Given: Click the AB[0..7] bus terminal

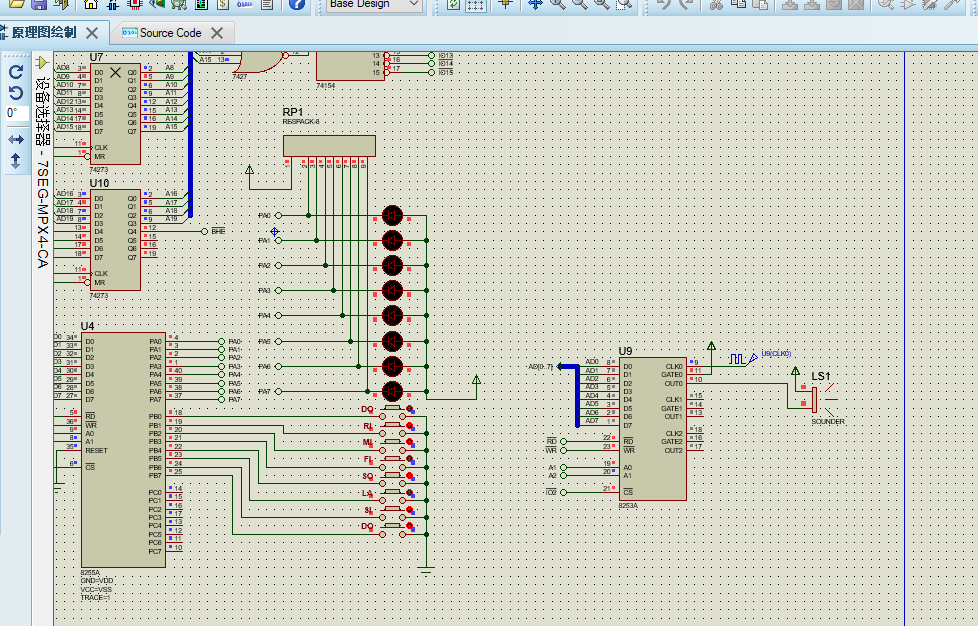Looking at the screenshot, I should 540,367.
